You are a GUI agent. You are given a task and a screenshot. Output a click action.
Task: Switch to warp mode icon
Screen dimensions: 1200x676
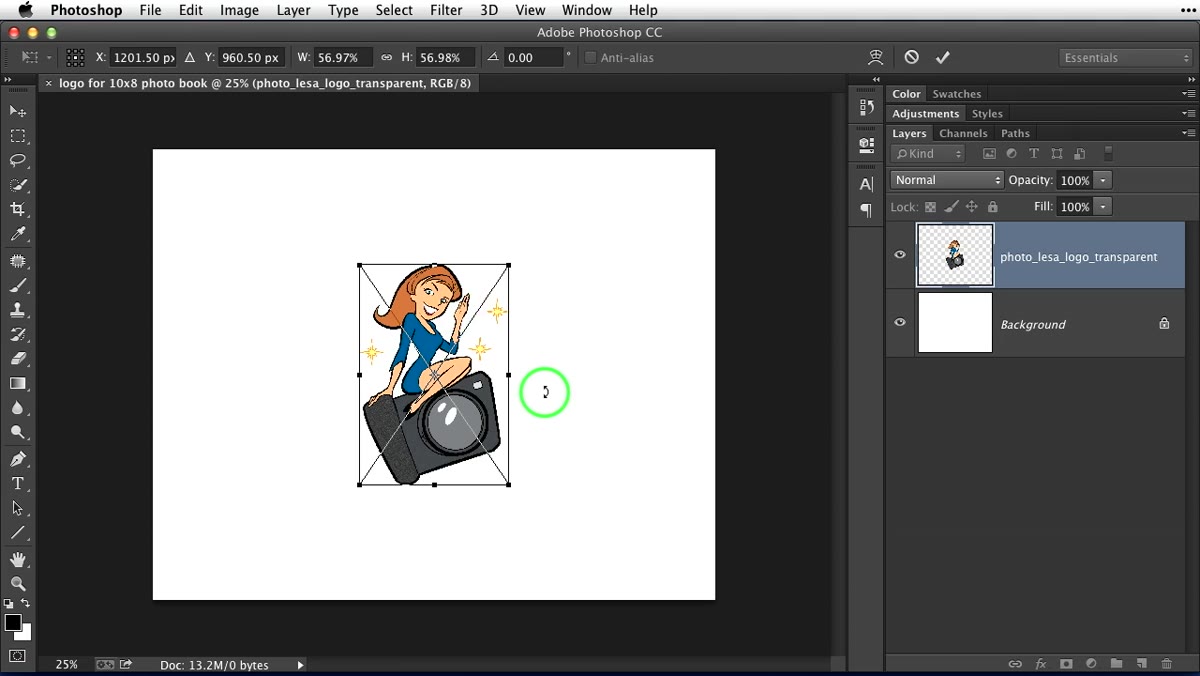[876, 58]
